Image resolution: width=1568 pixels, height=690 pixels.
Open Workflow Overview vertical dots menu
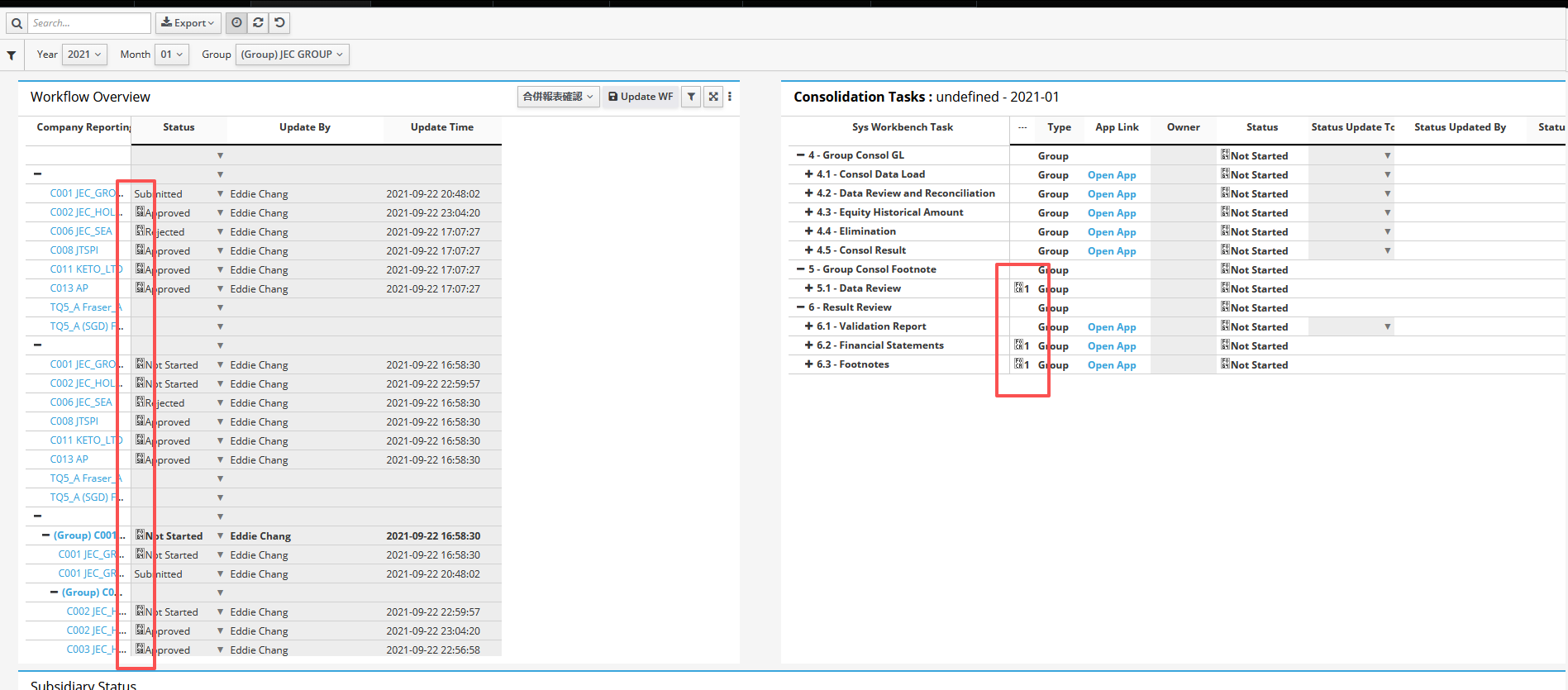pos(730,97)
